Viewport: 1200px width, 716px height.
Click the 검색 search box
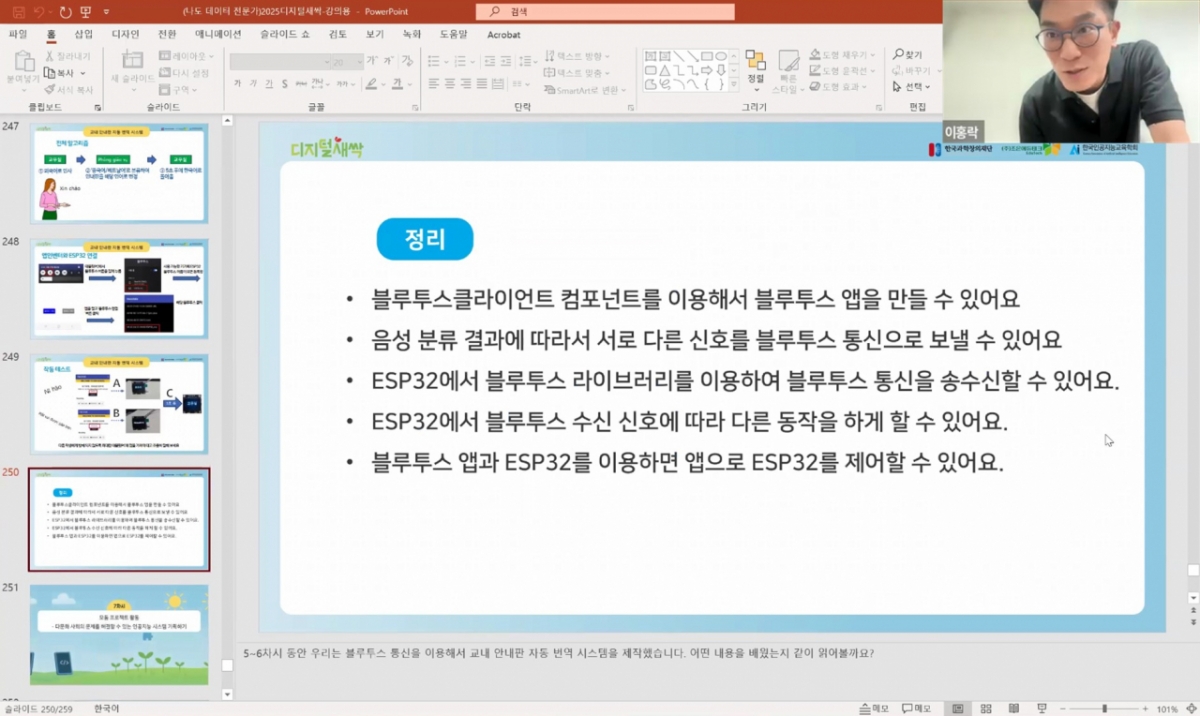605,12
